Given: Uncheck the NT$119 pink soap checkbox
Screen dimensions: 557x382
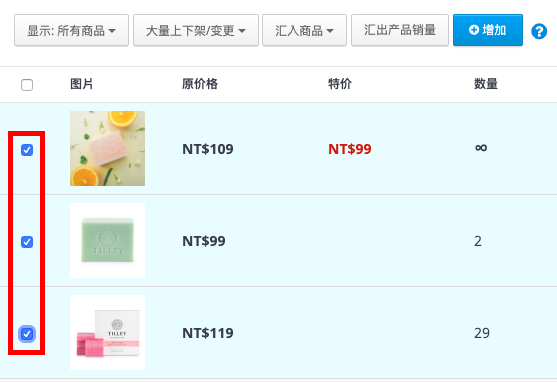Looking at the screenshot, I should click(27, 334).
